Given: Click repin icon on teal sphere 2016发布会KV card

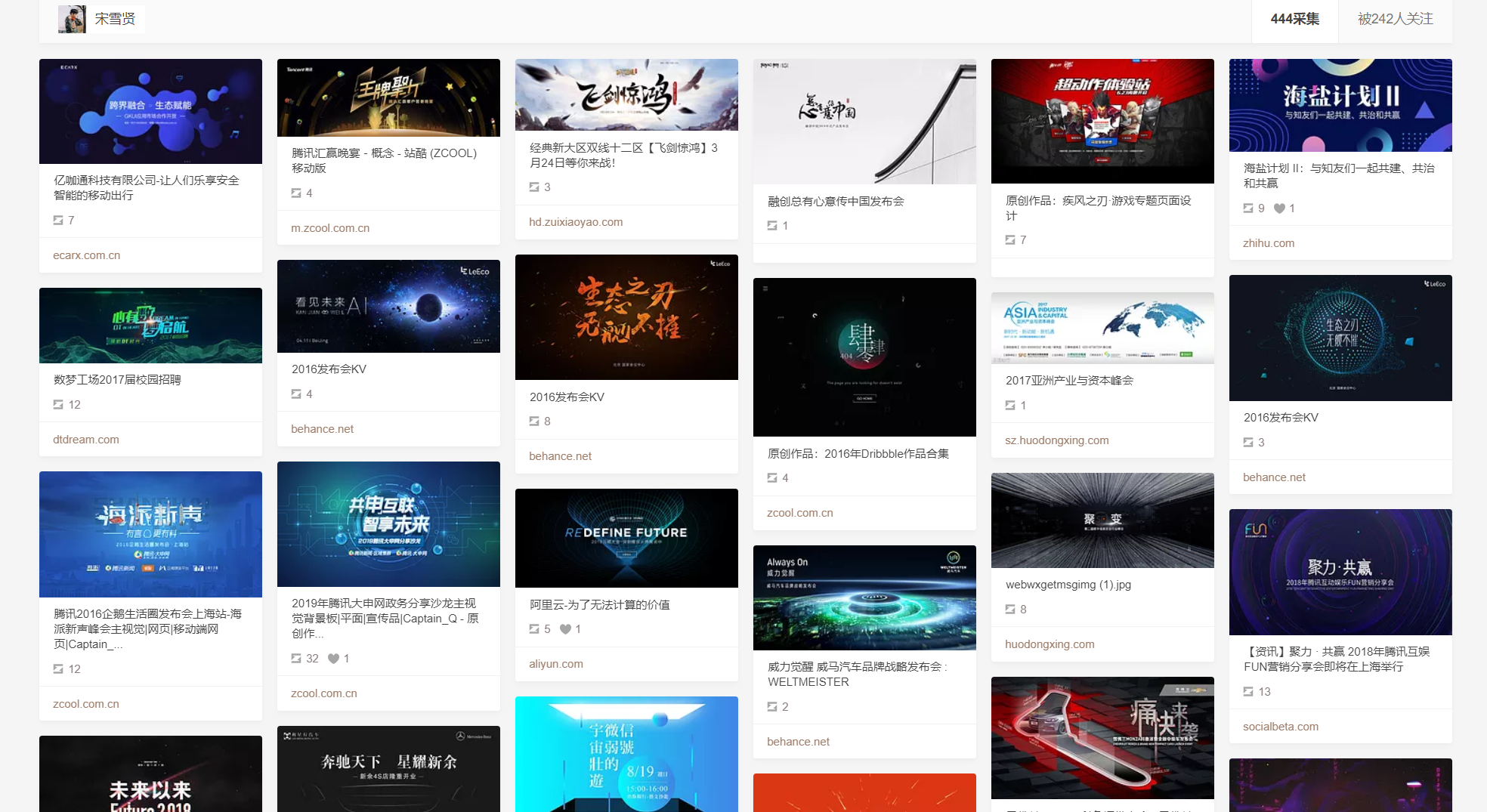Looking at the screenshot, I should click(x=1248, y=443).
